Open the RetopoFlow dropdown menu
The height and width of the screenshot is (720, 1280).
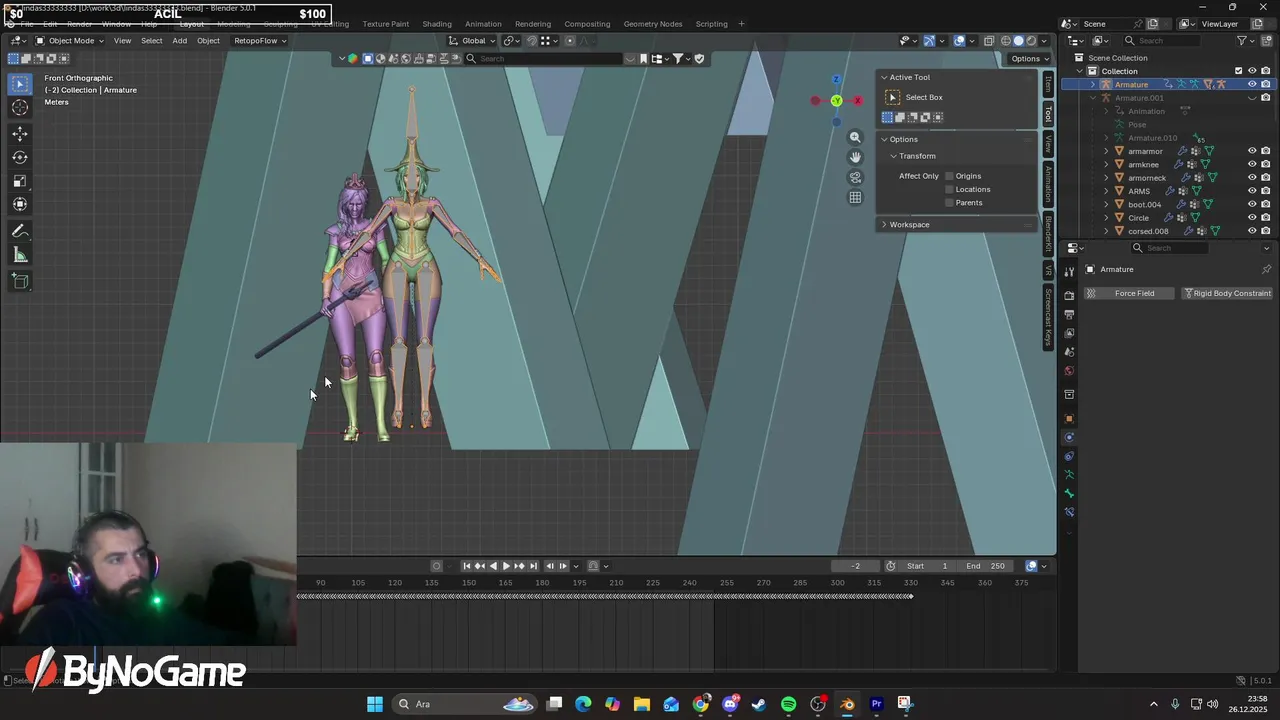point(260,41)
